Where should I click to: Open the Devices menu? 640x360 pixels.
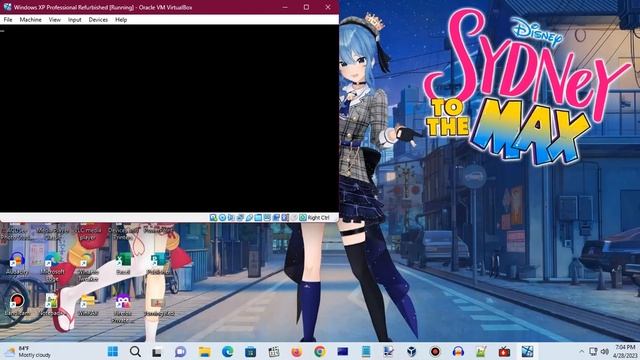pos(98,20)
